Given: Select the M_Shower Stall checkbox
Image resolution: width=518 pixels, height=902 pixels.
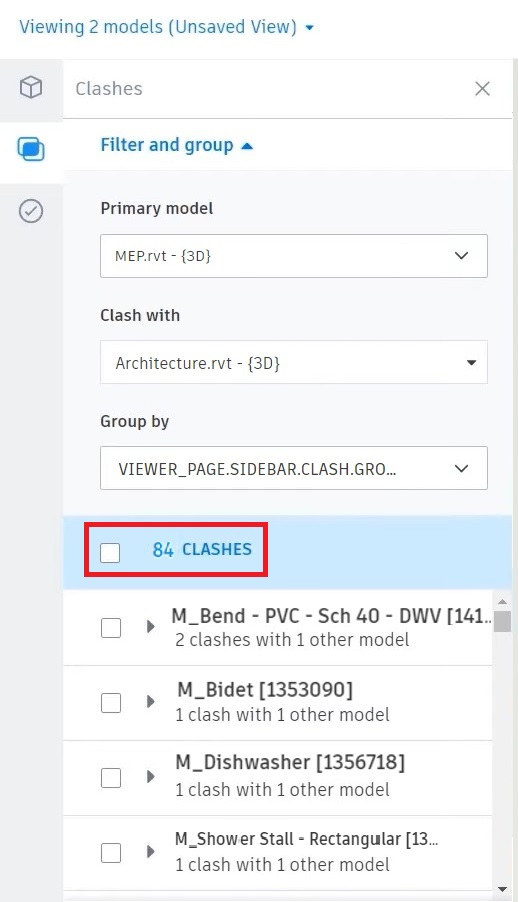Looking at the screenshot, I should 111,853.
